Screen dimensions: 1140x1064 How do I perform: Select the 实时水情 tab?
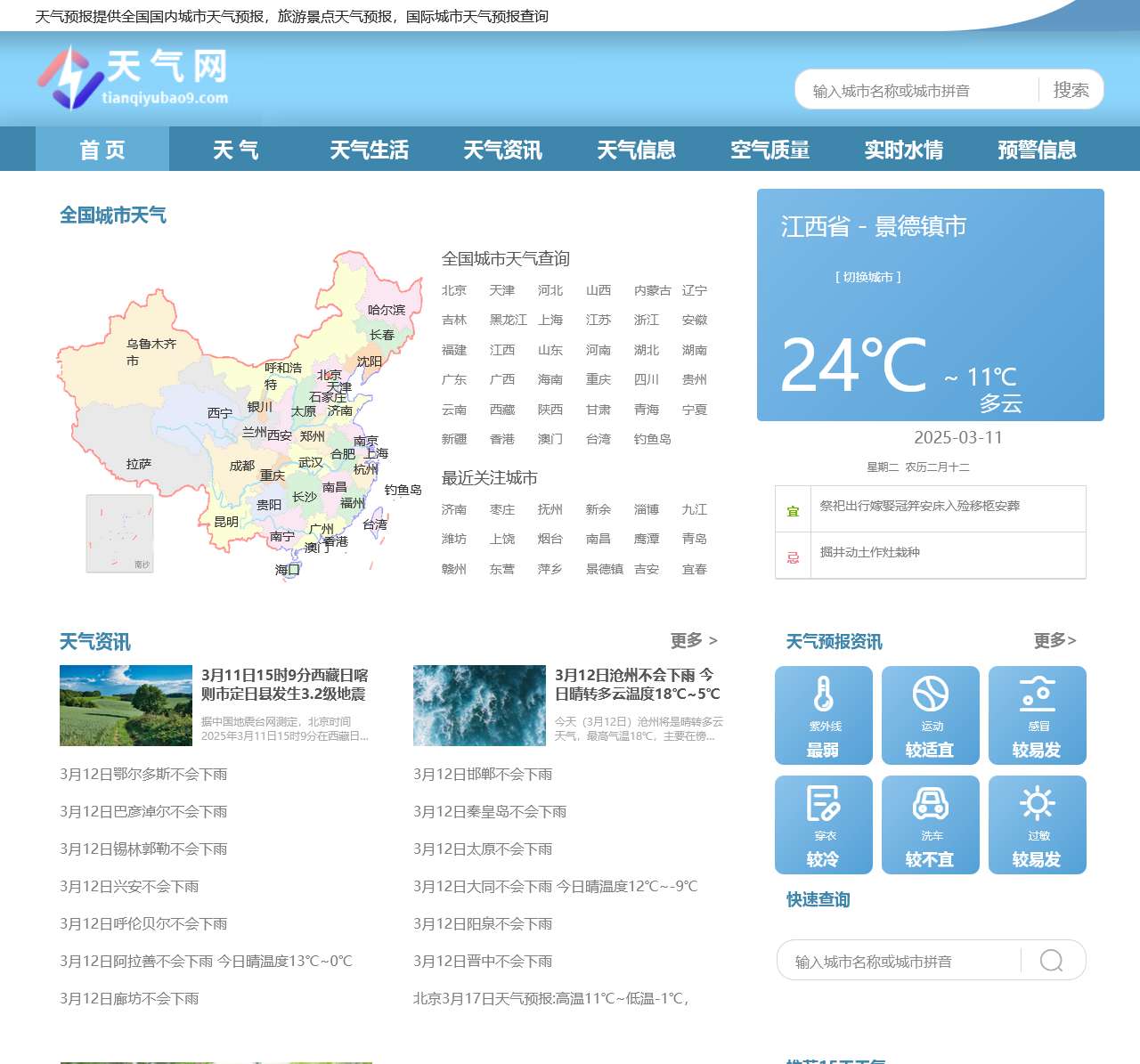tap(904, 150)
